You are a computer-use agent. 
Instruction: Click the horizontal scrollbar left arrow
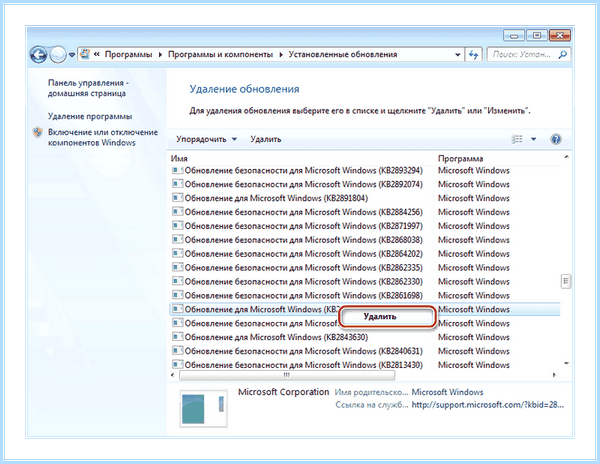point(173,375)
